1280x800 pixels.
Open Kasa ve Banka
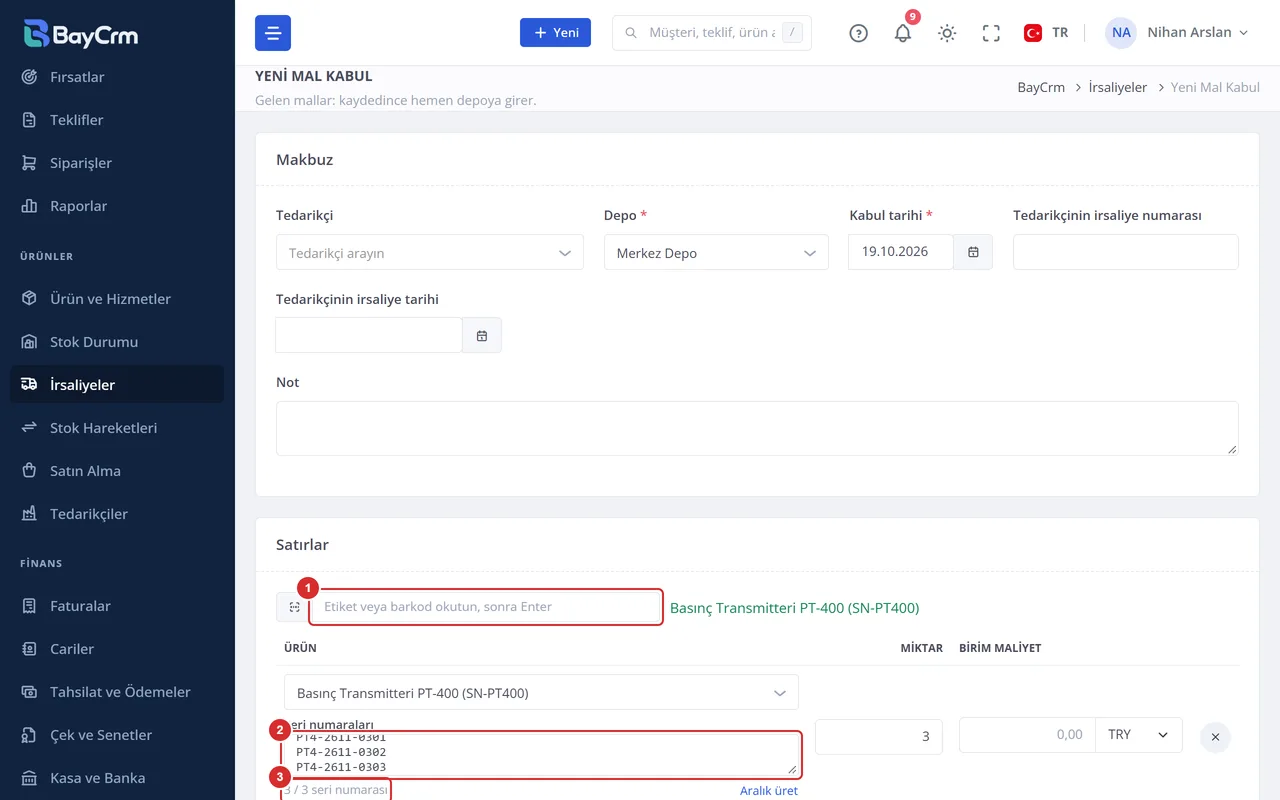(x=117, y=778)
